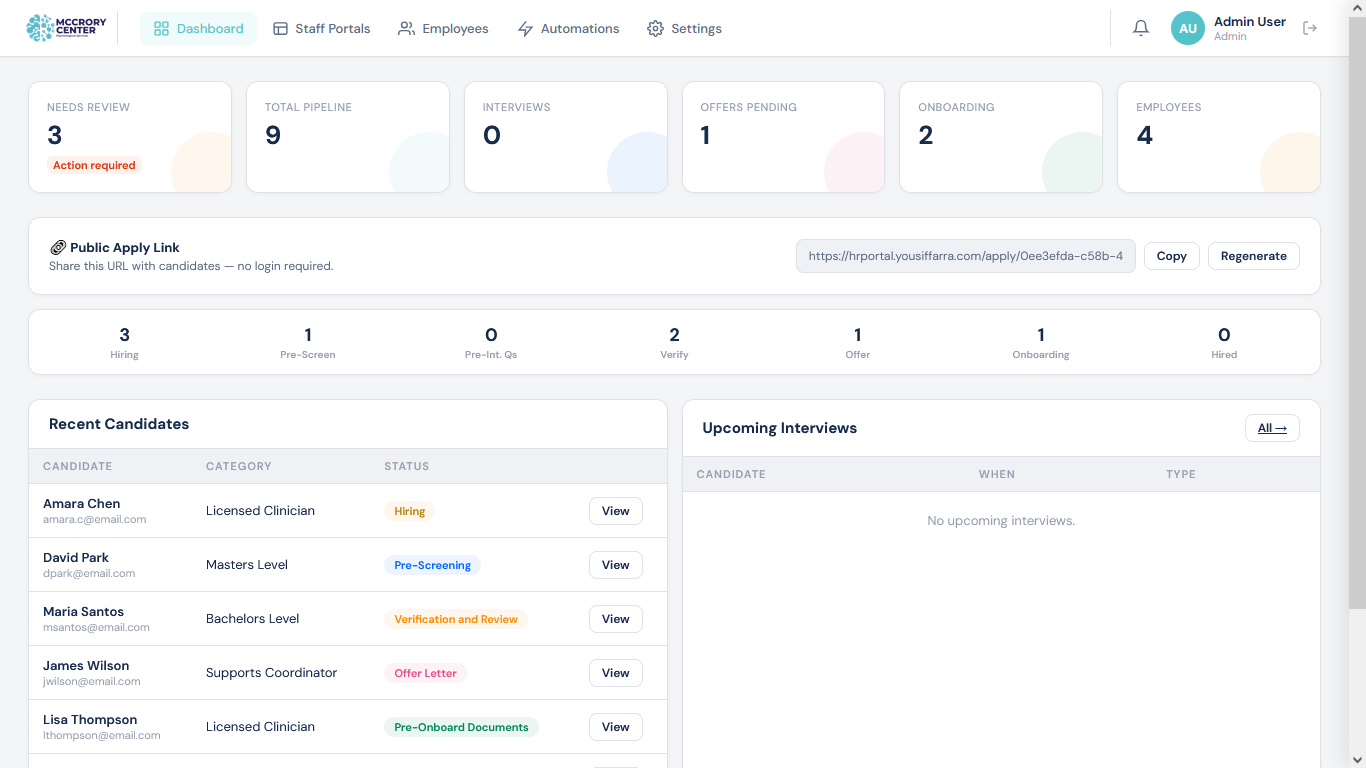Switch to the Automations tab
The width and height of the screenshot is (1366, 768).
pyautogui.click(x=568, y=28)
